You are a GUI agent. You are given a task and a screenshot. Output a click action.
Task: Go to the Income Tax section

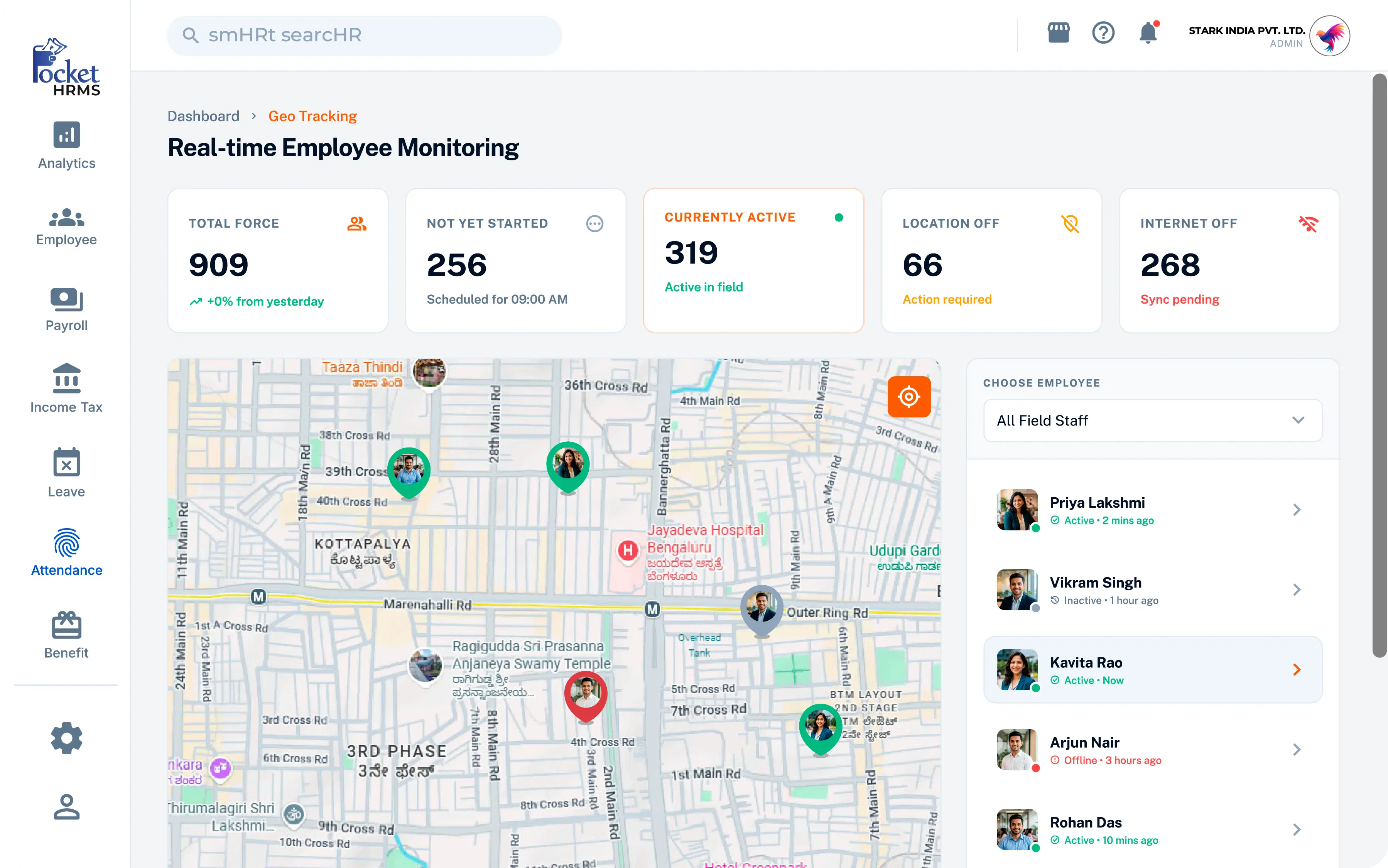click(67, 388)
